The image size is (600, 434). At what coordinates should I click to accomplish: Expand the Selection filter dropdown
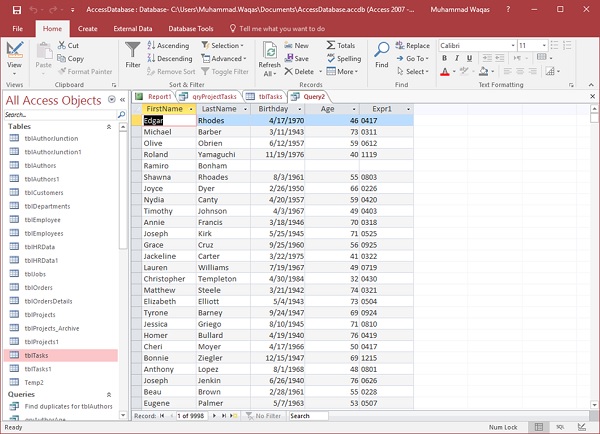coord(224,45)
